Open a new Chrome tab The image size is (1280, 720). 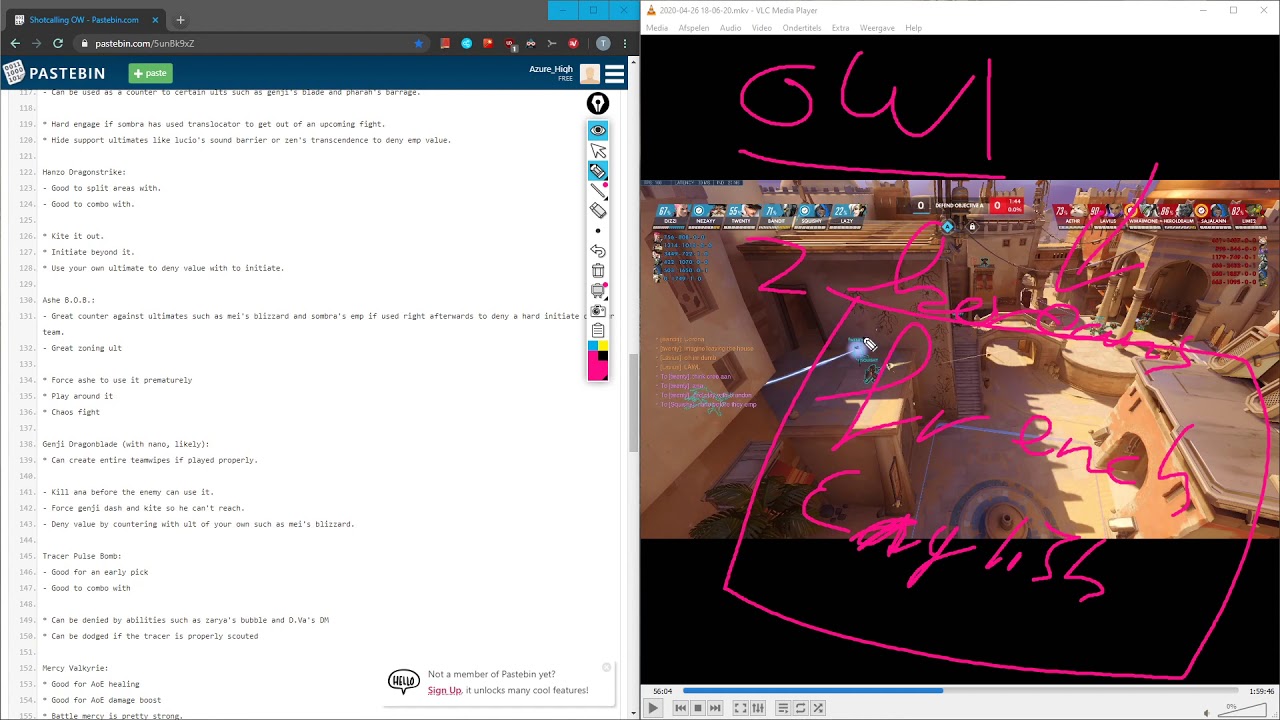180,20
